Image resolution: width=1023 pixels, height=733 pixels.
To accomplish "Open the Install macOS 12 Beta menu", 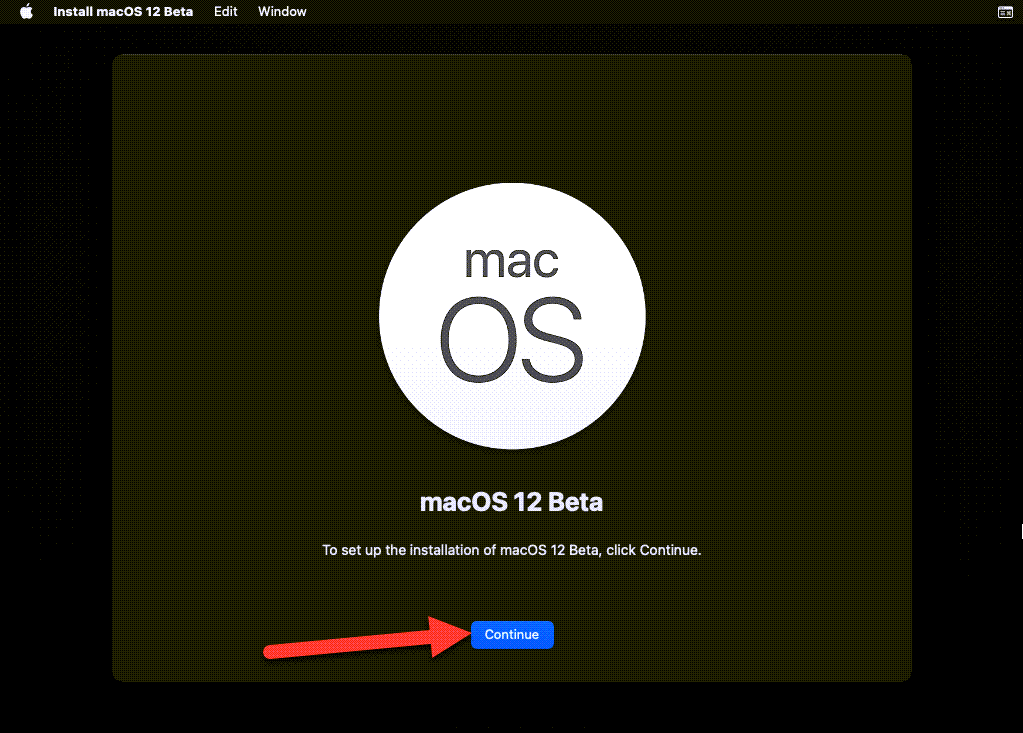I will (123, 12).
